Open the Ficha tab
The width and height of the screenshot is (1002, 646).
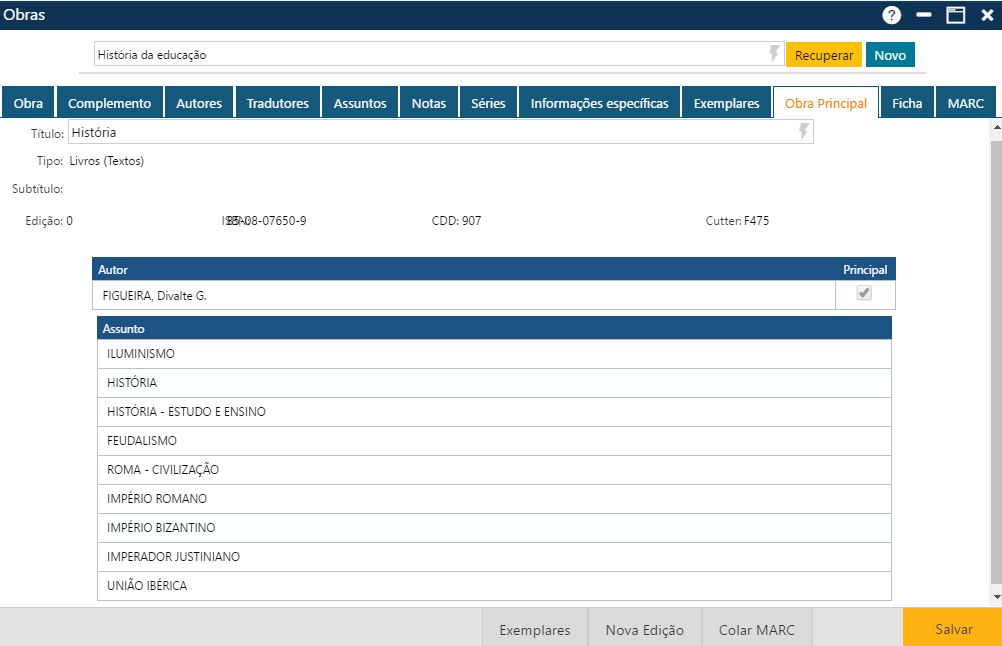pyautogui.click(x=906, y=101)
